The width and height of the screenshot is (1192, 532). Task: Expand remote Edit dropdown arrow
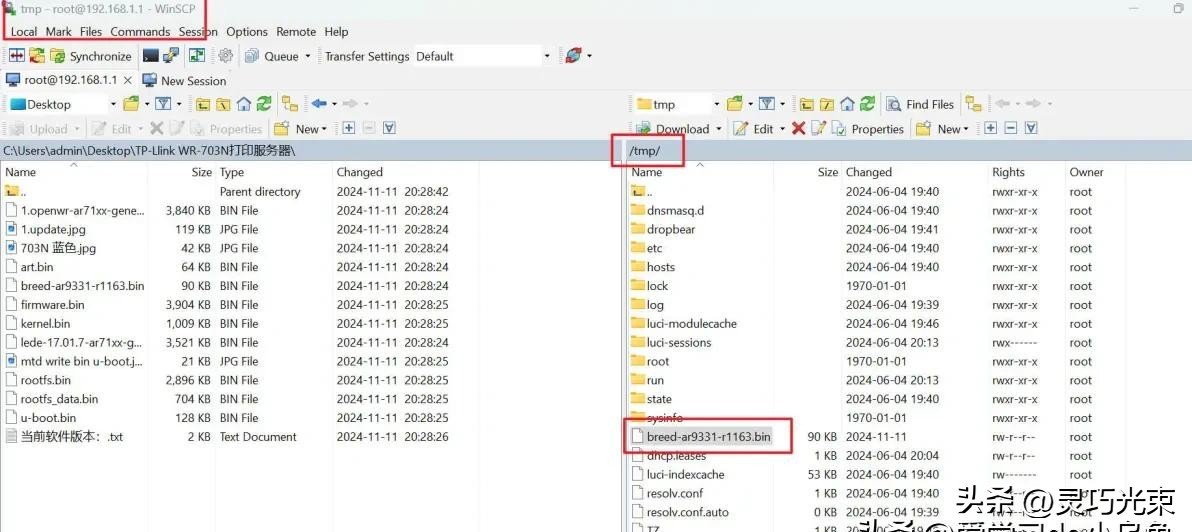(x=781, y=129)
